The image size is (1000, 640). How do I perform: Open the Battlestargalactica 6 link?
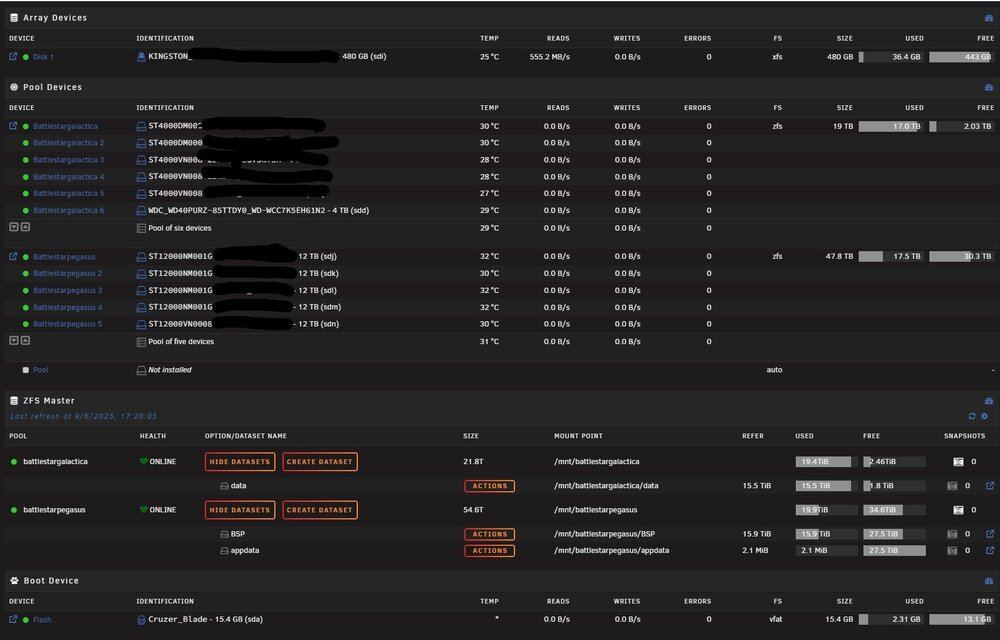click(x=68, y=210)
